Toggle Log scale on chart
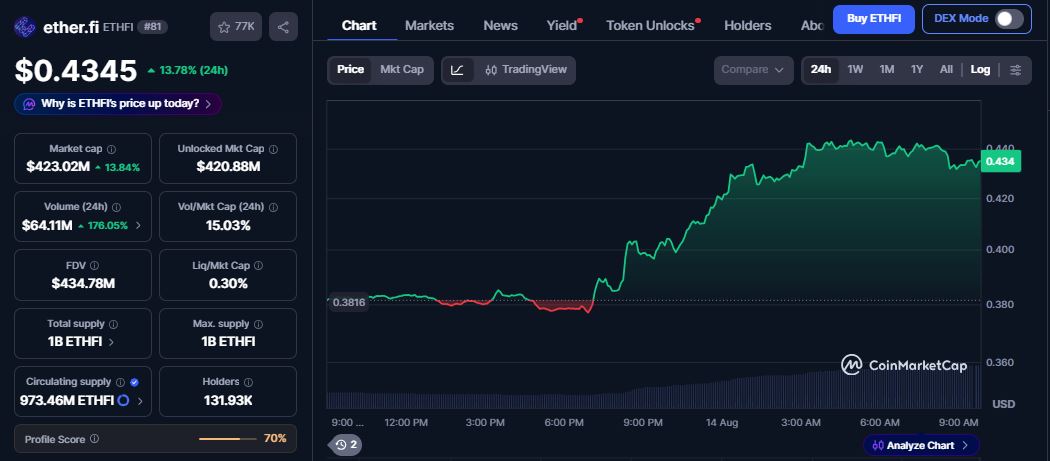 980,70
